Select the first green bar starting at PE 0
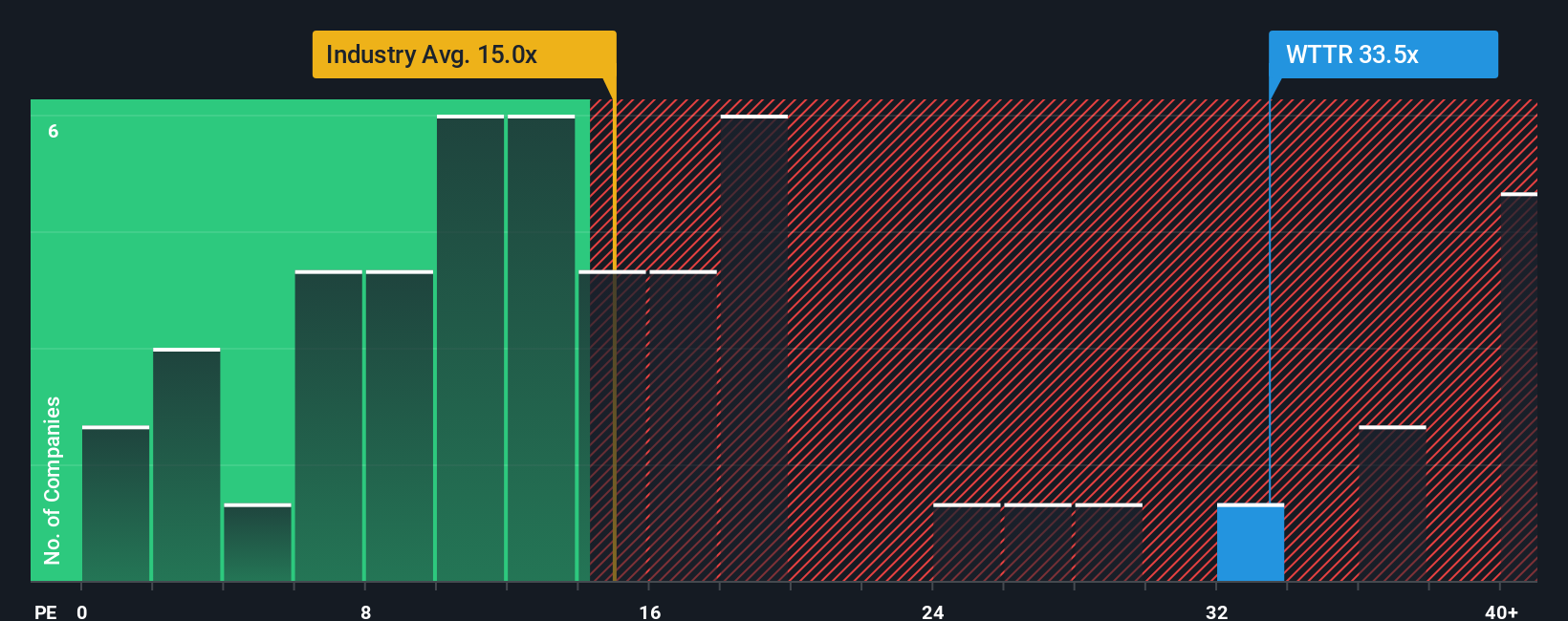This screenshot has width=1568, height=621. 116,503
